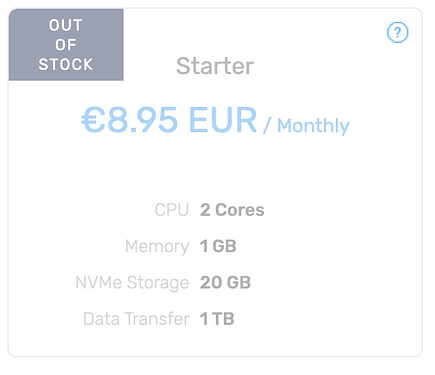Click the word Monthly
Image resolution: width=435 pixels, height=375 pixels.
313,126
